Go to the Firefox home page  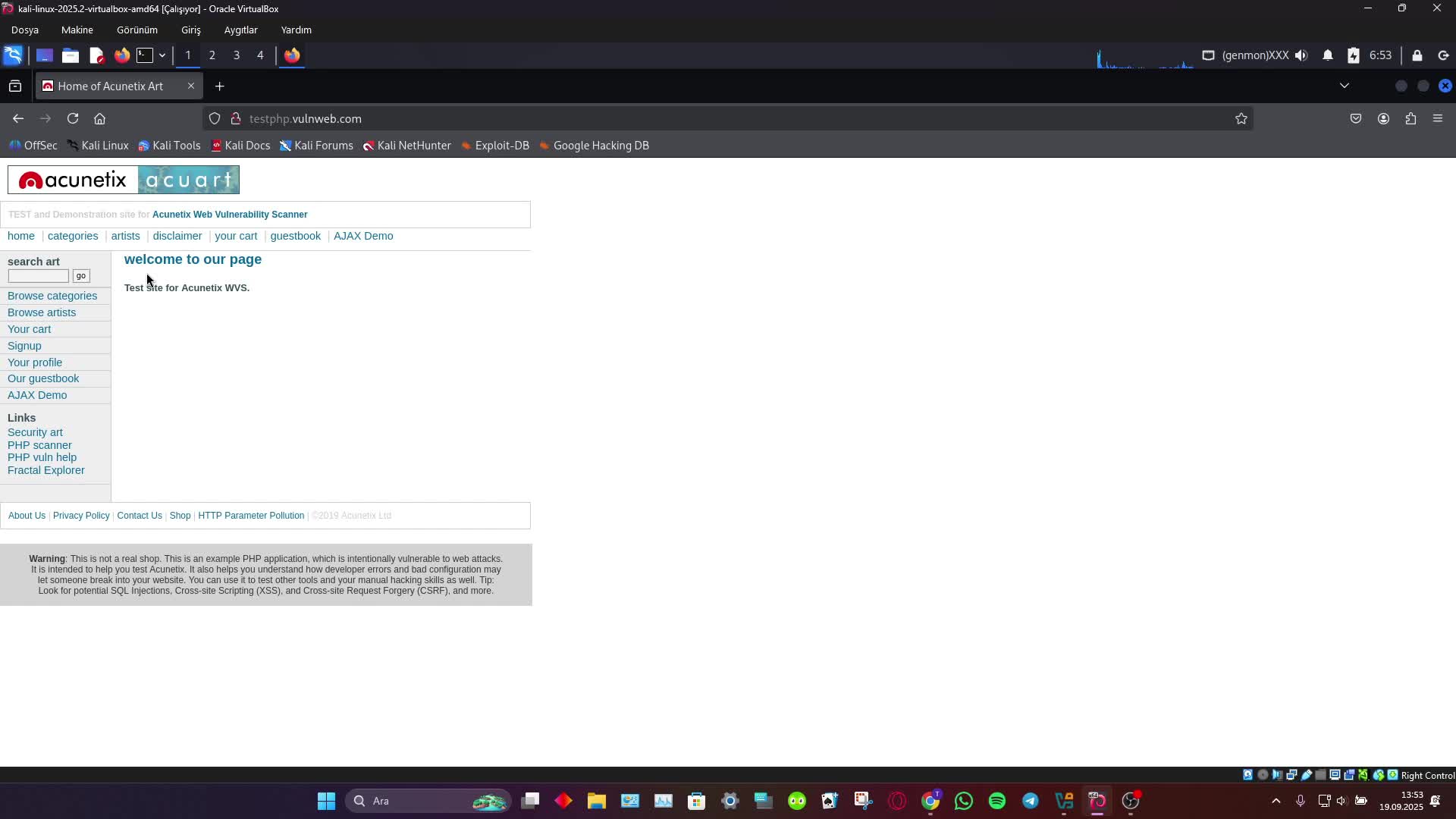click(x=99, y=118)
